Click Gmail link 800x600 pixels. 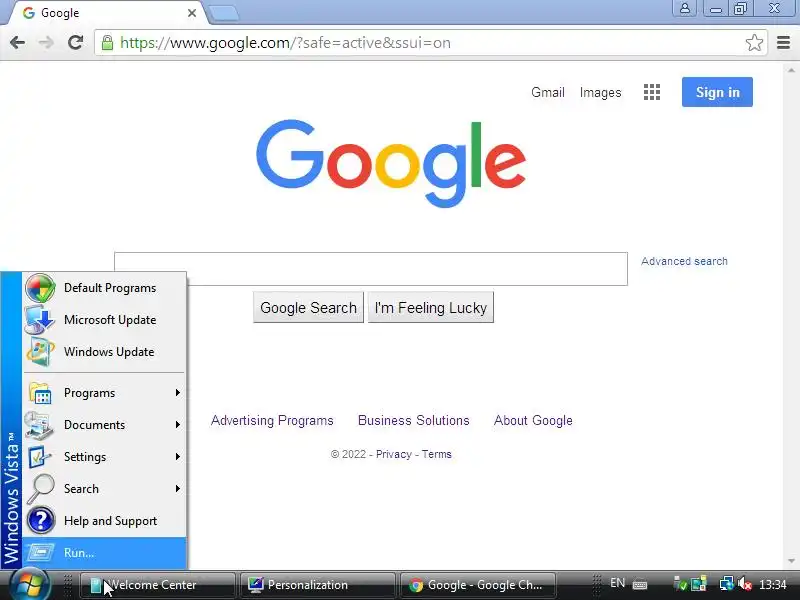pos(547,92)
